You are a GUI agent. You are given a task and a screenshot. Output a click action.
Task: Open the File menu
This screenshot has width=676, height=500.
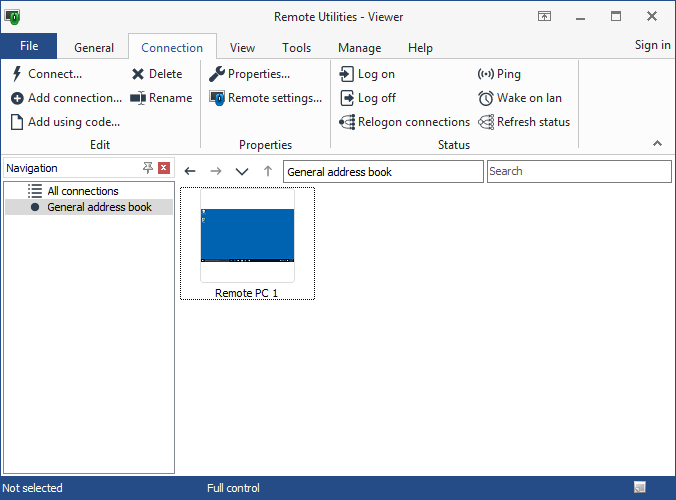29,46
